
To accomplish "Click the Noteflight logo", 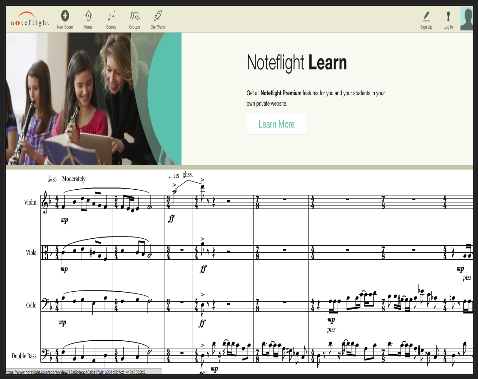I will click(30, 20).
